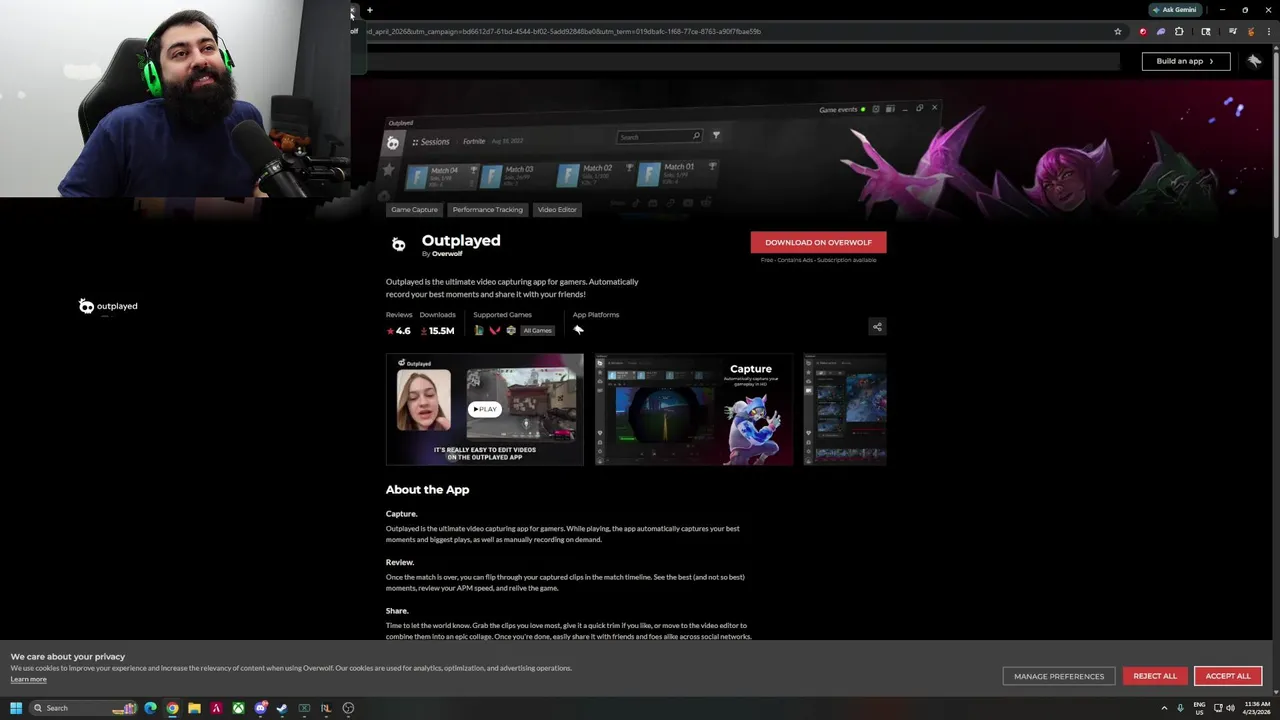Viewport: 1280px width, 720px height.
Task: Click the taskbar volume icon
Action: pos(1230,708)
